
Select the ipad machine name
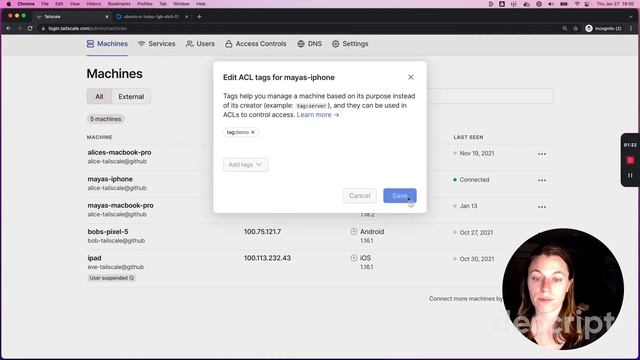[x=94, y=258]
